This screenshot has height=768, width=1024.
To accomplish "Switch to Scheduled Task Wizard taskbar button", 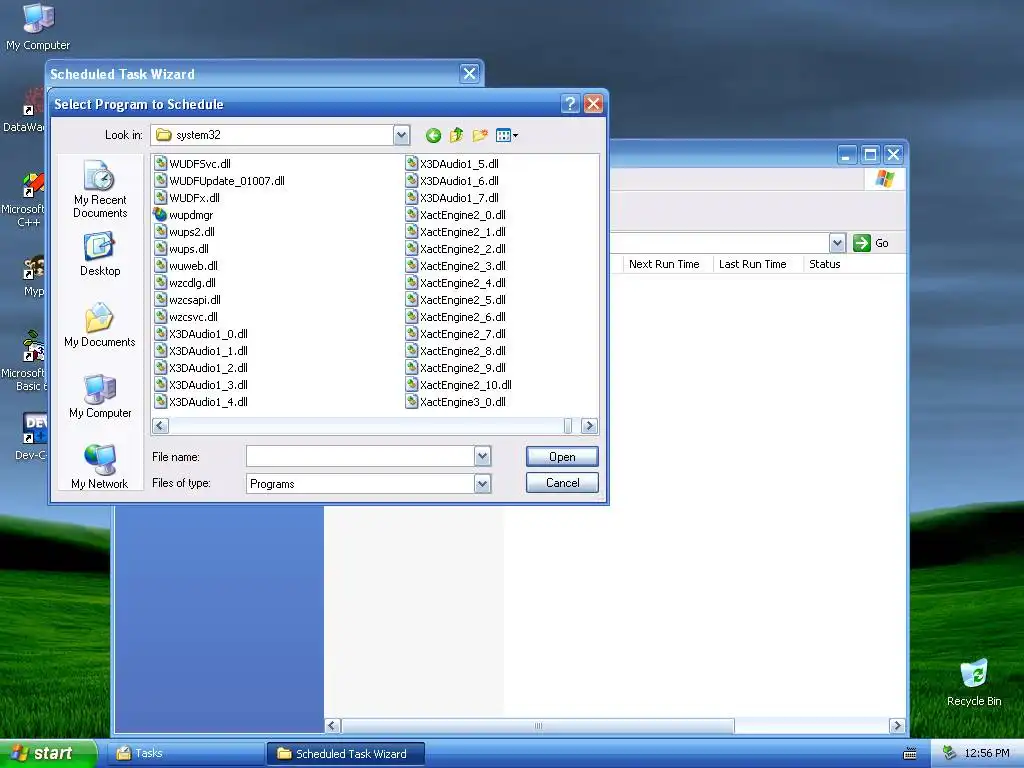I will pyautogui.click(x=345, y=754).
